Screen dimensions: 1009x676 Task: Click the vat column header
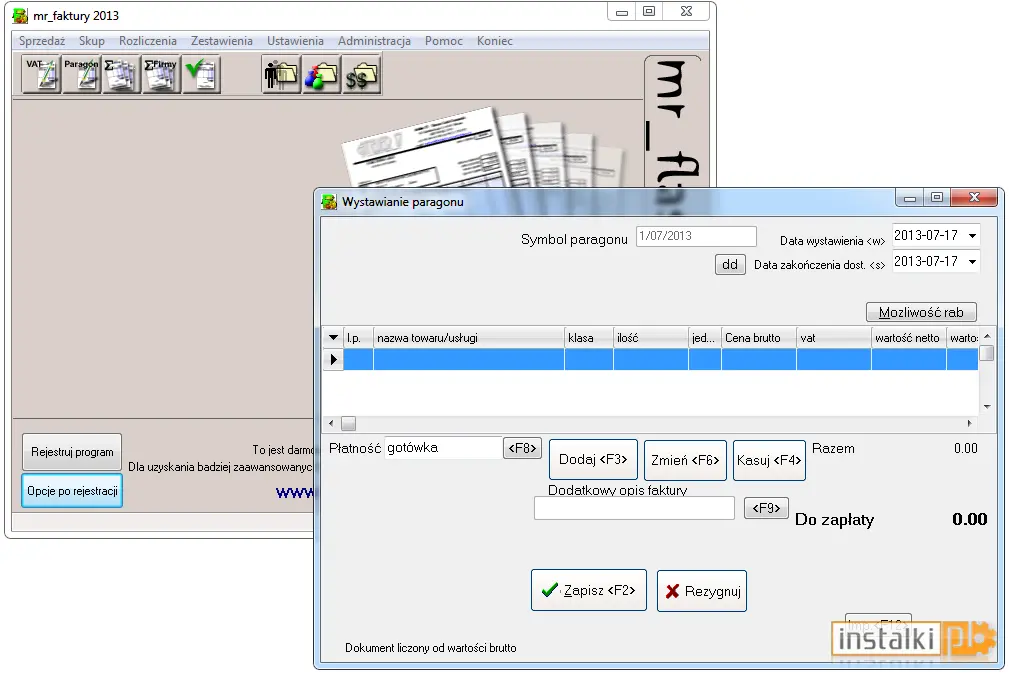834,338
